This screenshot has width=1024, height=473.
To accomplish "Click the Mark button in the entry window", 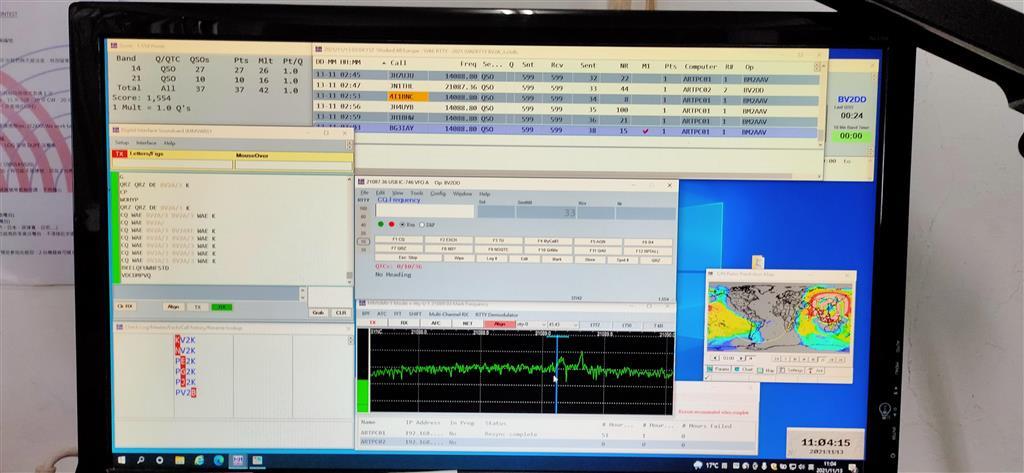I will pos(557,259).
